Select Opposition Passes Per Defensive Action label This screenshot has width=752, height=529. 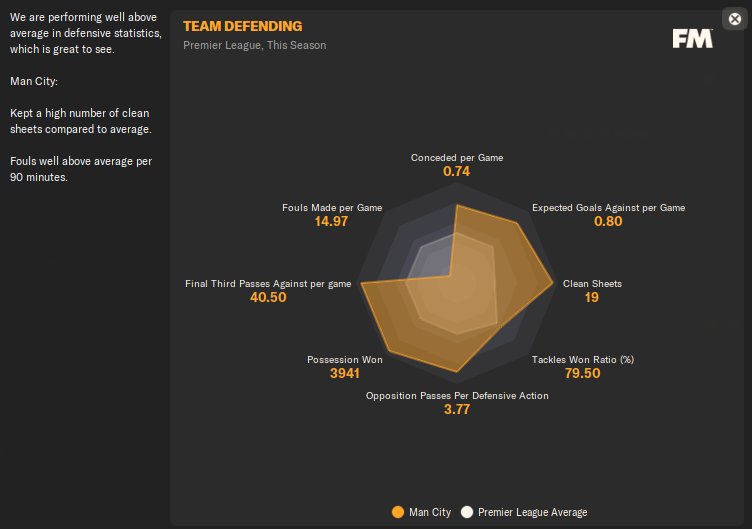(457, 396)
